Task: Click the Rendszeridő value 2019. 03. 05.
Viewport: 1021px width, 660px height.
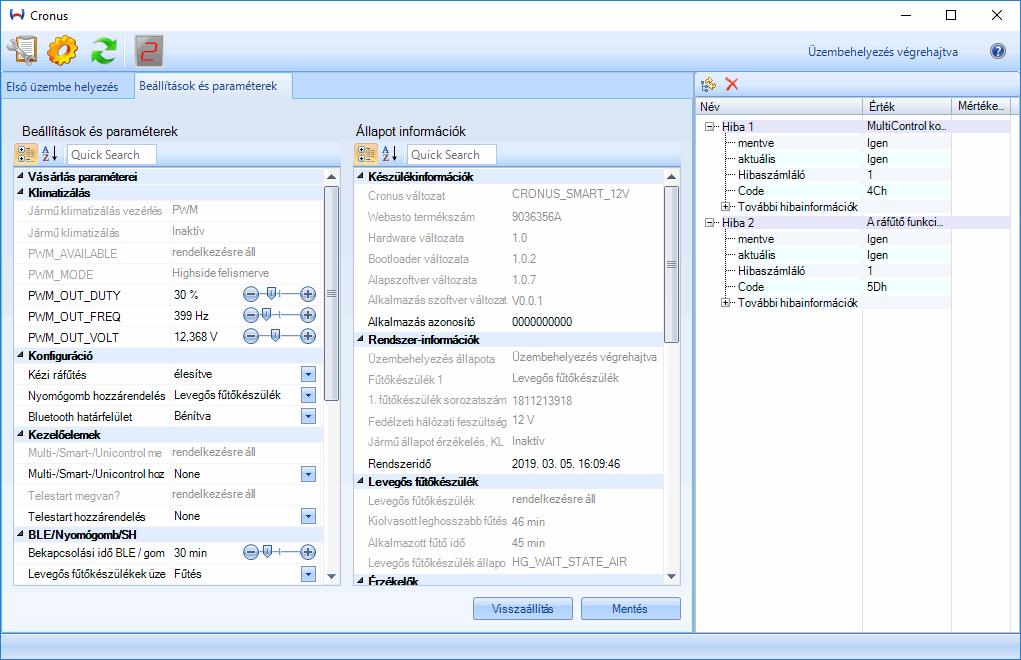Action: (x=566, y=464)
